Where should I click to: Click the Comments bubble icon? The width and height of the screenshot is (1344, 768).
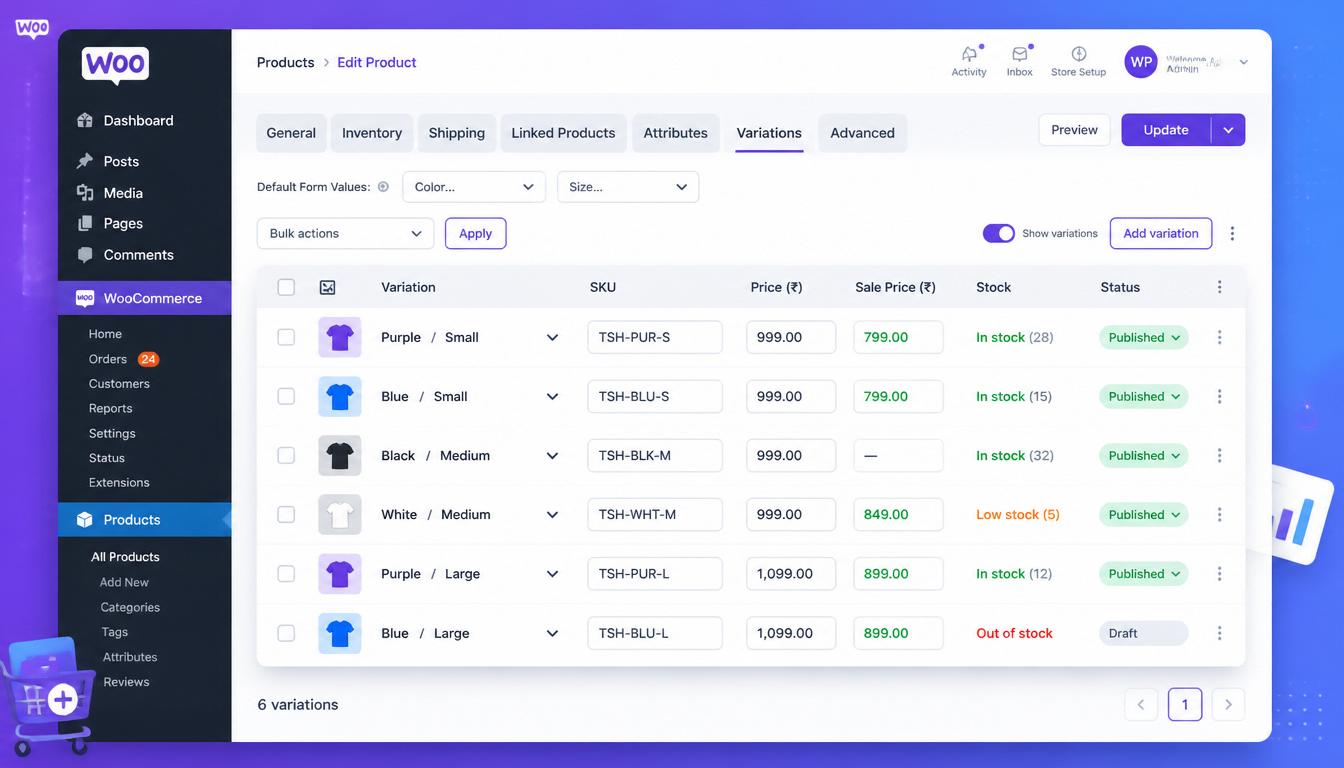click(x=85, y=255)
